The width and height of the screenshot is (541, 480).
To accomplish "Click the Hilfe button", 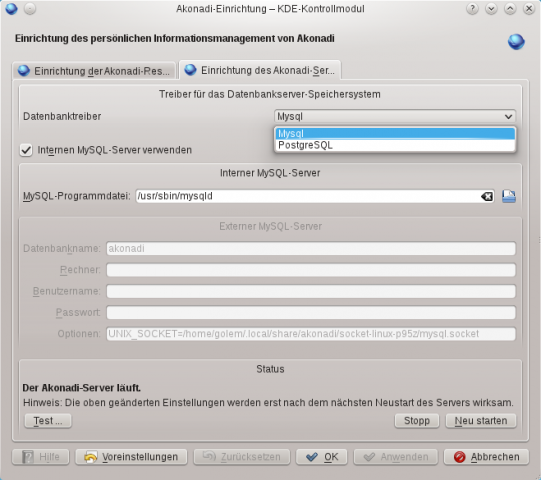I will (x=41, y=457).
